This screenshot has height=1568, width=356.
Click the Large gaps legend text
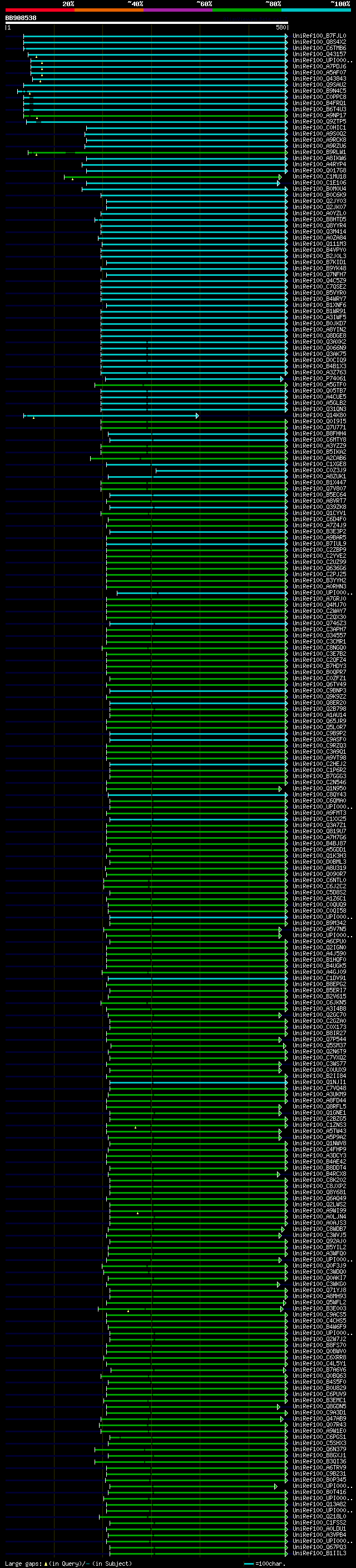click(x=24, y=1563)
